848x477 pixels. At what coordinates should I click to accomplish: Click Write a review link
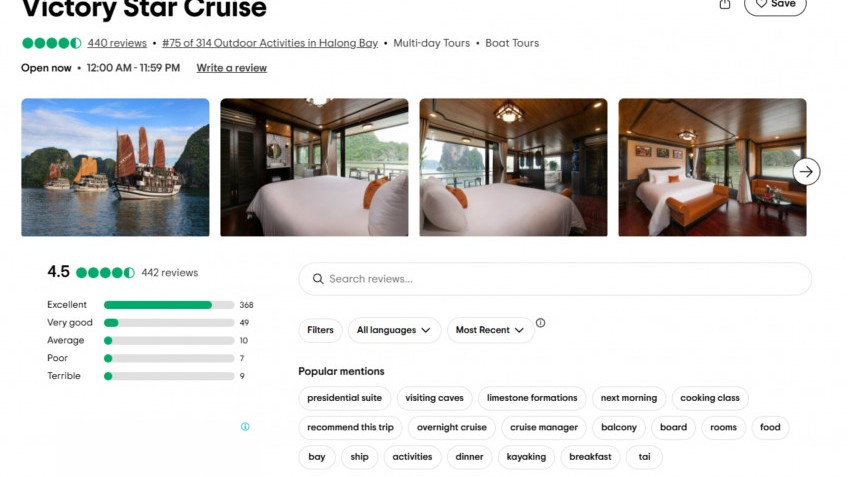pos(231,68)
